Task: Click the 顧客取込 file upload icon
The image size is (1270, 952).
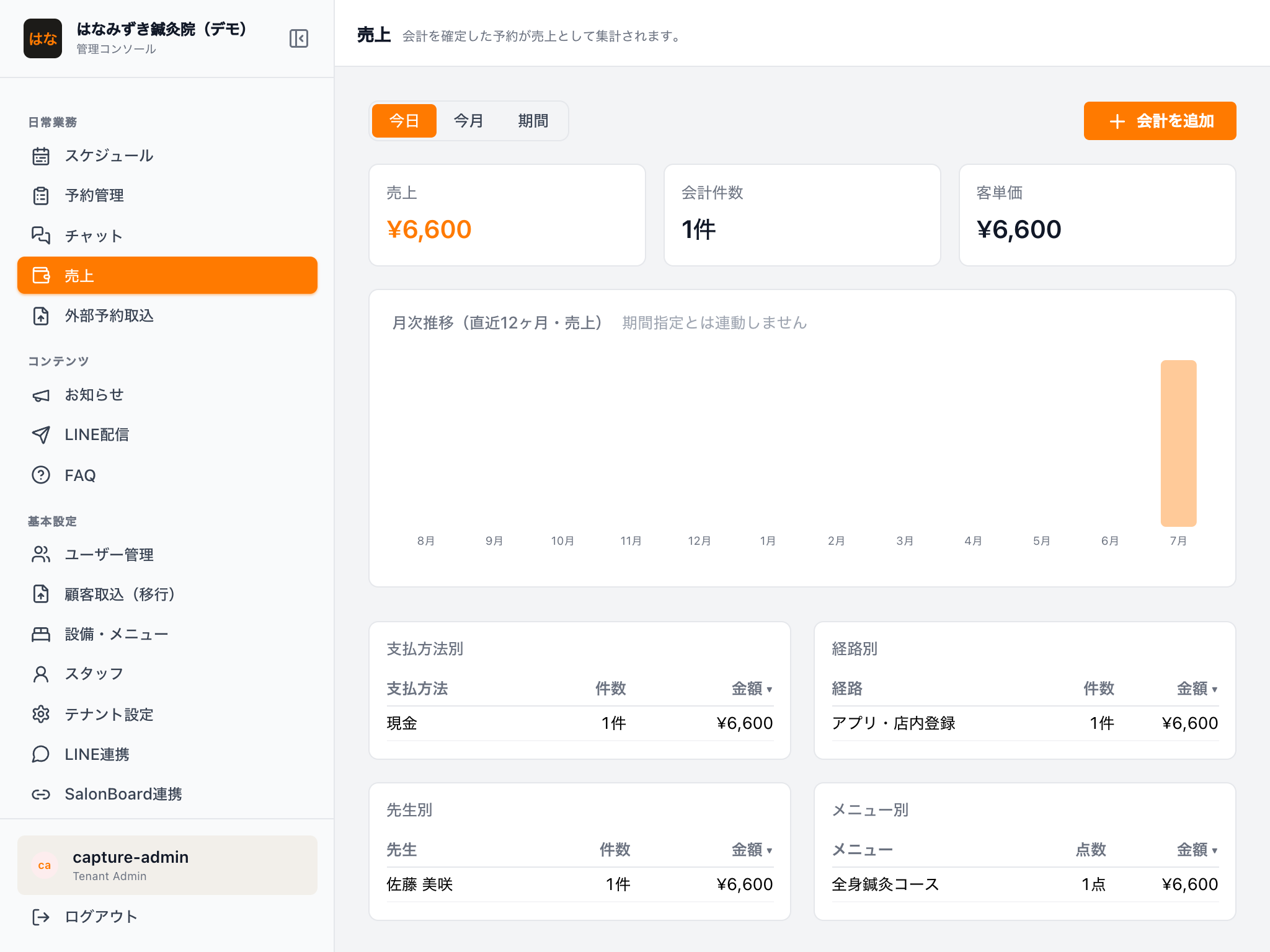Action: click(x=41, y=594)
